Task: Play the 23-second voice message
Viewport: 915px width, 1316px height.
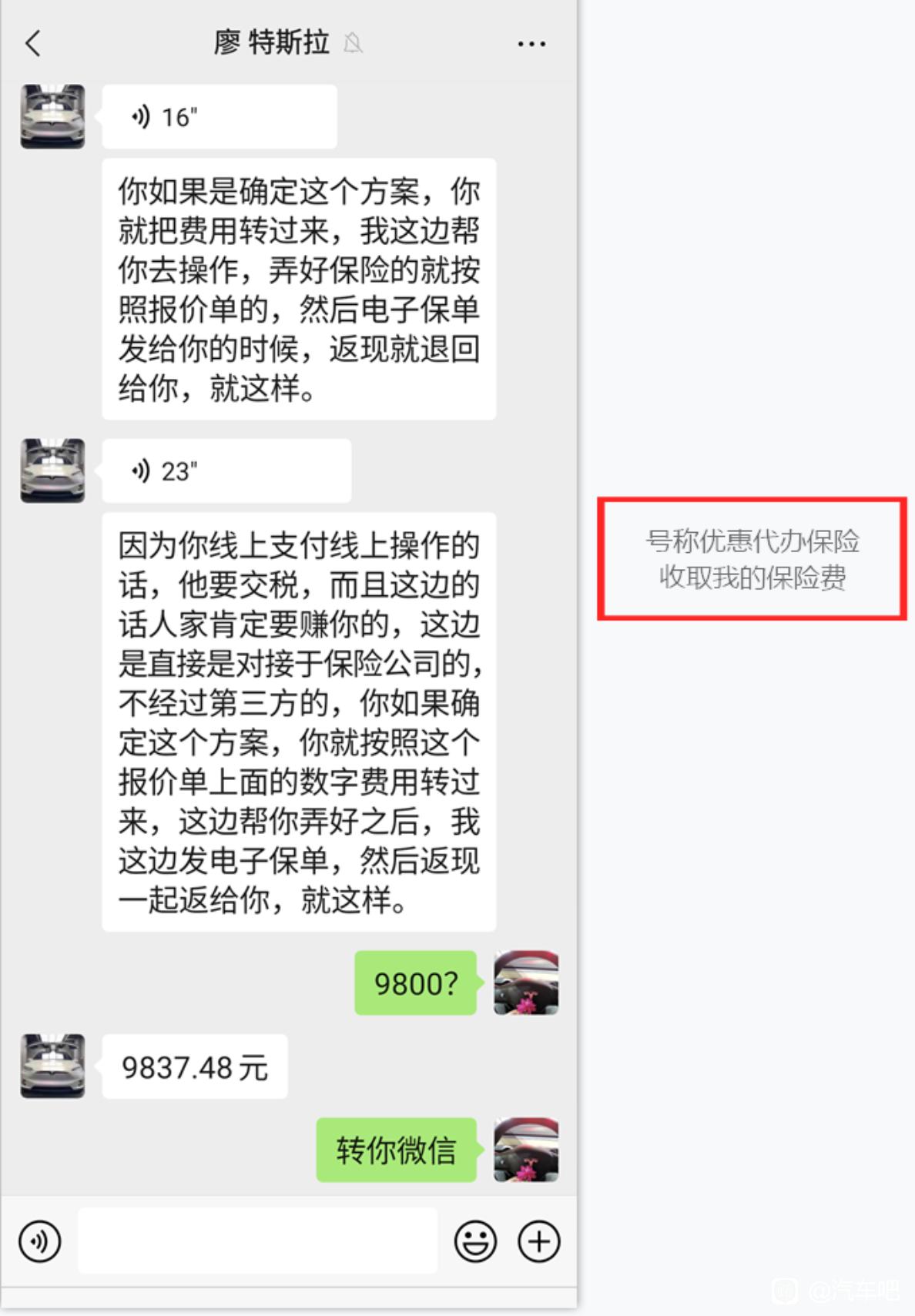Action: click(226, 470)
